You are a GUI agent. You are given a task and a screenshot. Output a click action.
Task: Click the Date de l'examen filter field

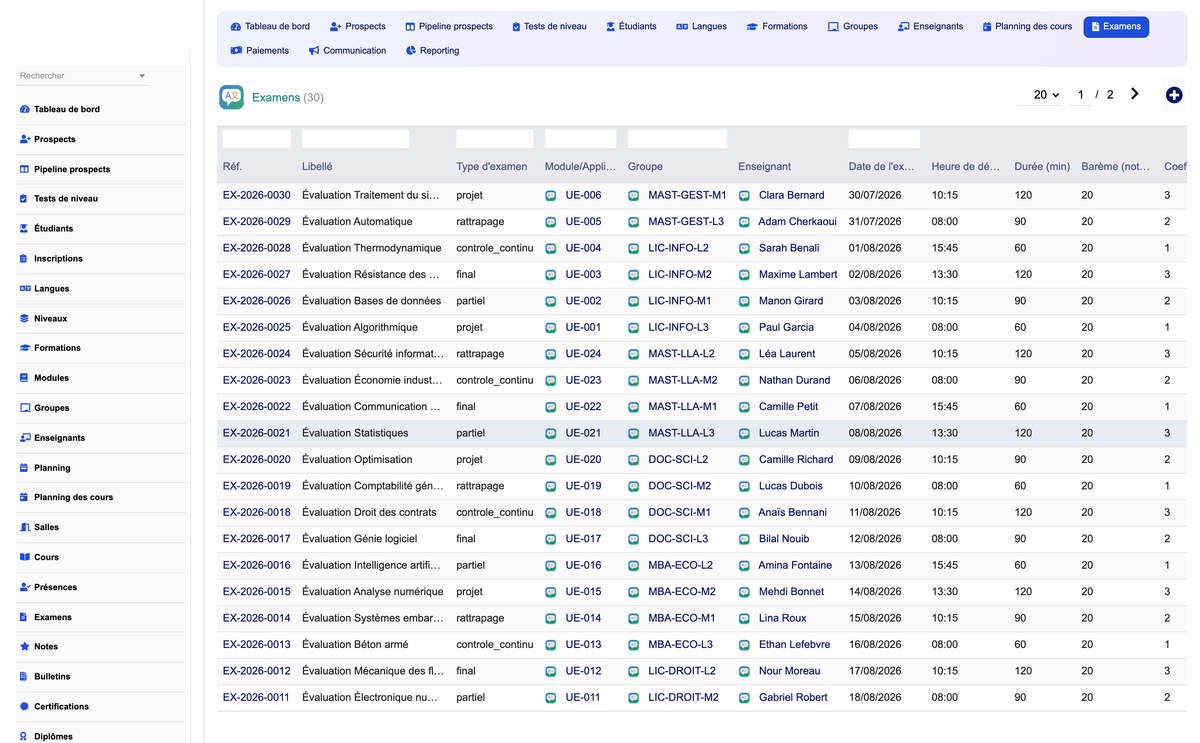pos(884,139)
